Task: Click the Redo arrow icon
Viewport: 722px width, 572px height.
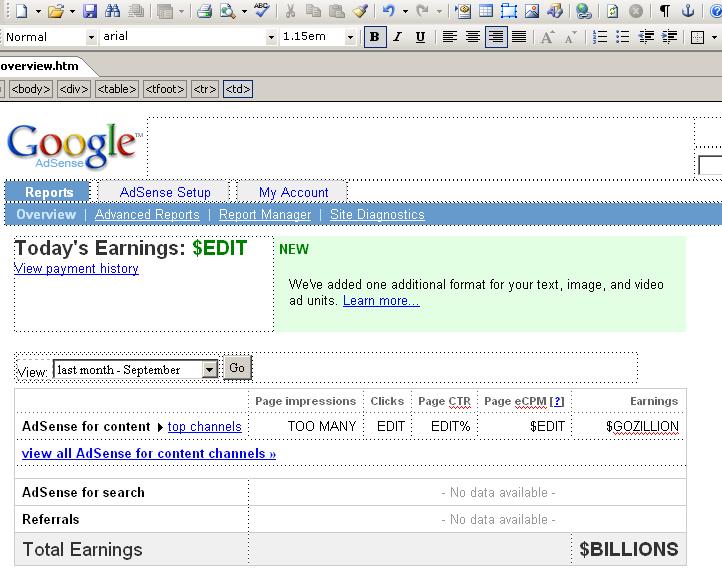Action: coord(422,11)
